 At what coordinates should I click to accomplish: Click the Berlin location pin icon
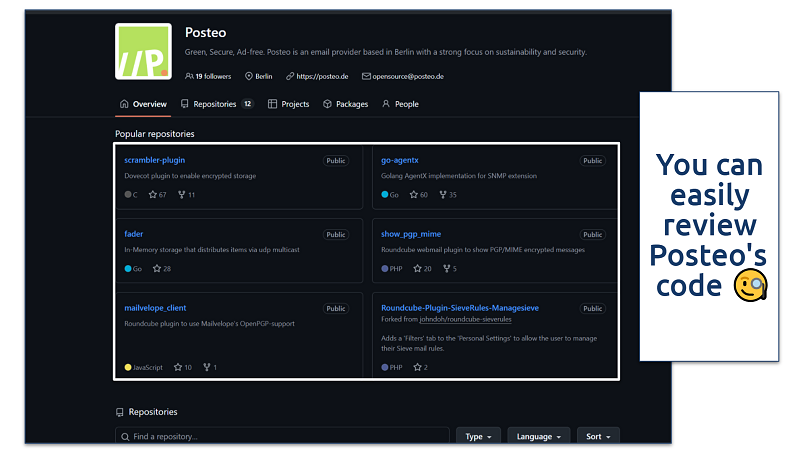[x=249, y=76]
